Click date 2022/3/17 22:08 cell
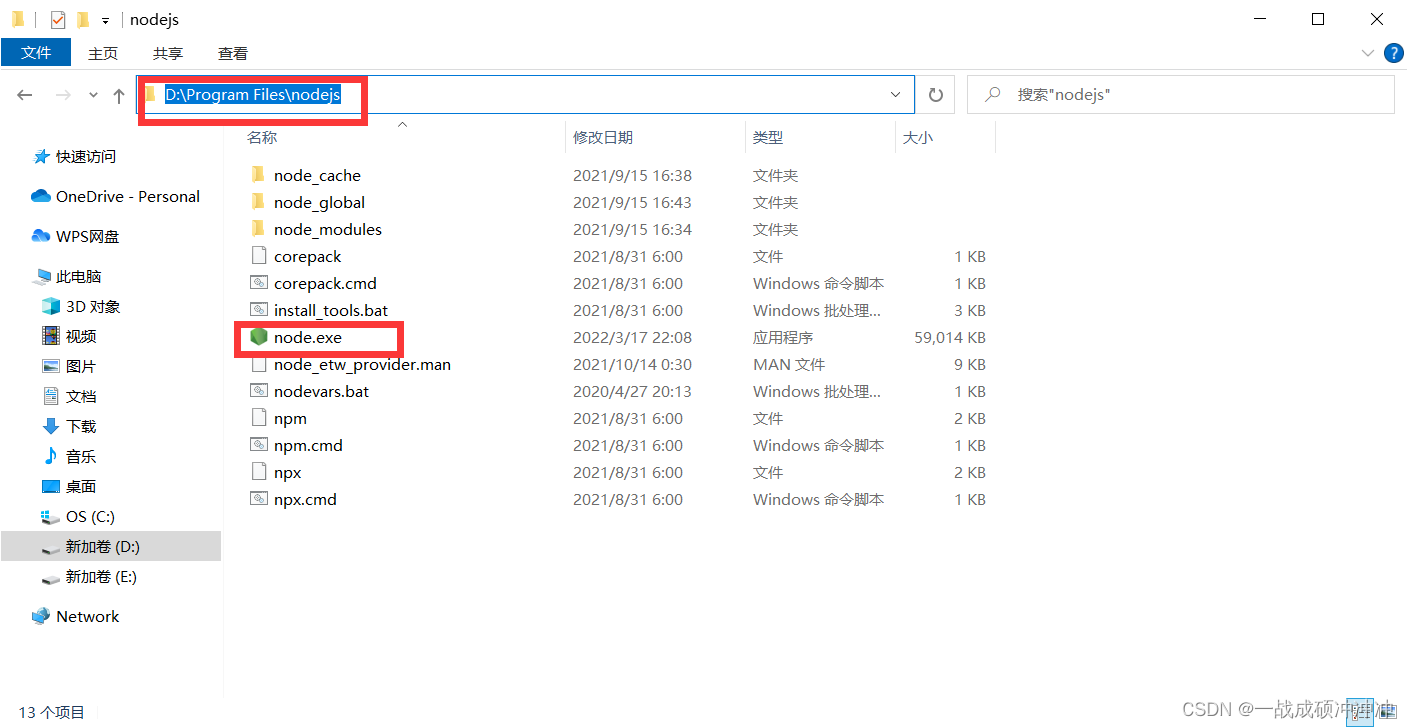 pos(632,337)
